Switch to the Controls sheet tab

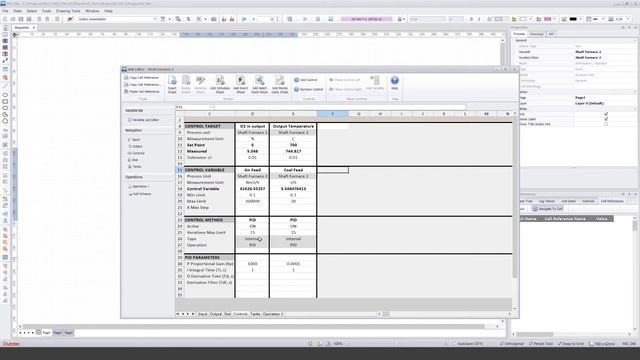coord(240,314)
